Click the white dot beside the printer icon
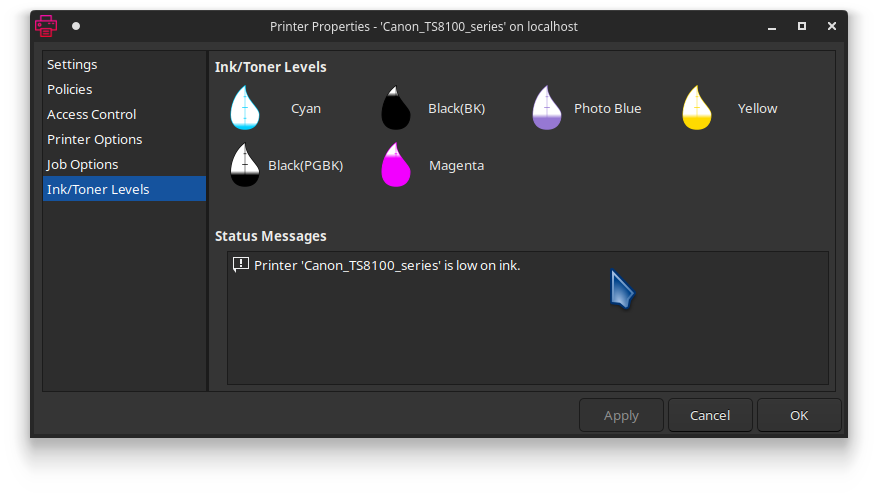Screen dimensions: 878x500 coord(76,26)
